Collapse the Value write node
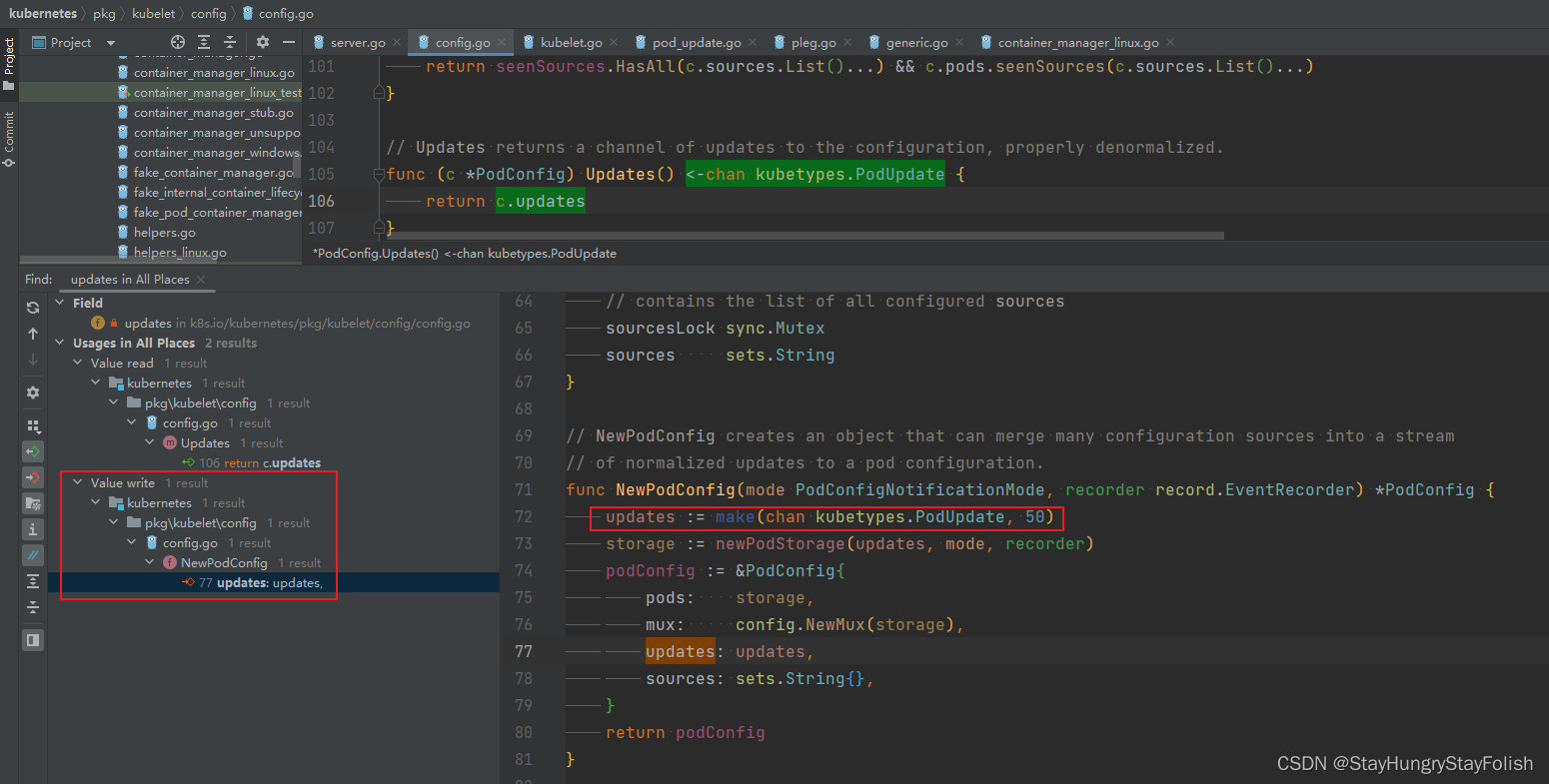This screenshot has height=784, width=1549. tap(78, 482)
